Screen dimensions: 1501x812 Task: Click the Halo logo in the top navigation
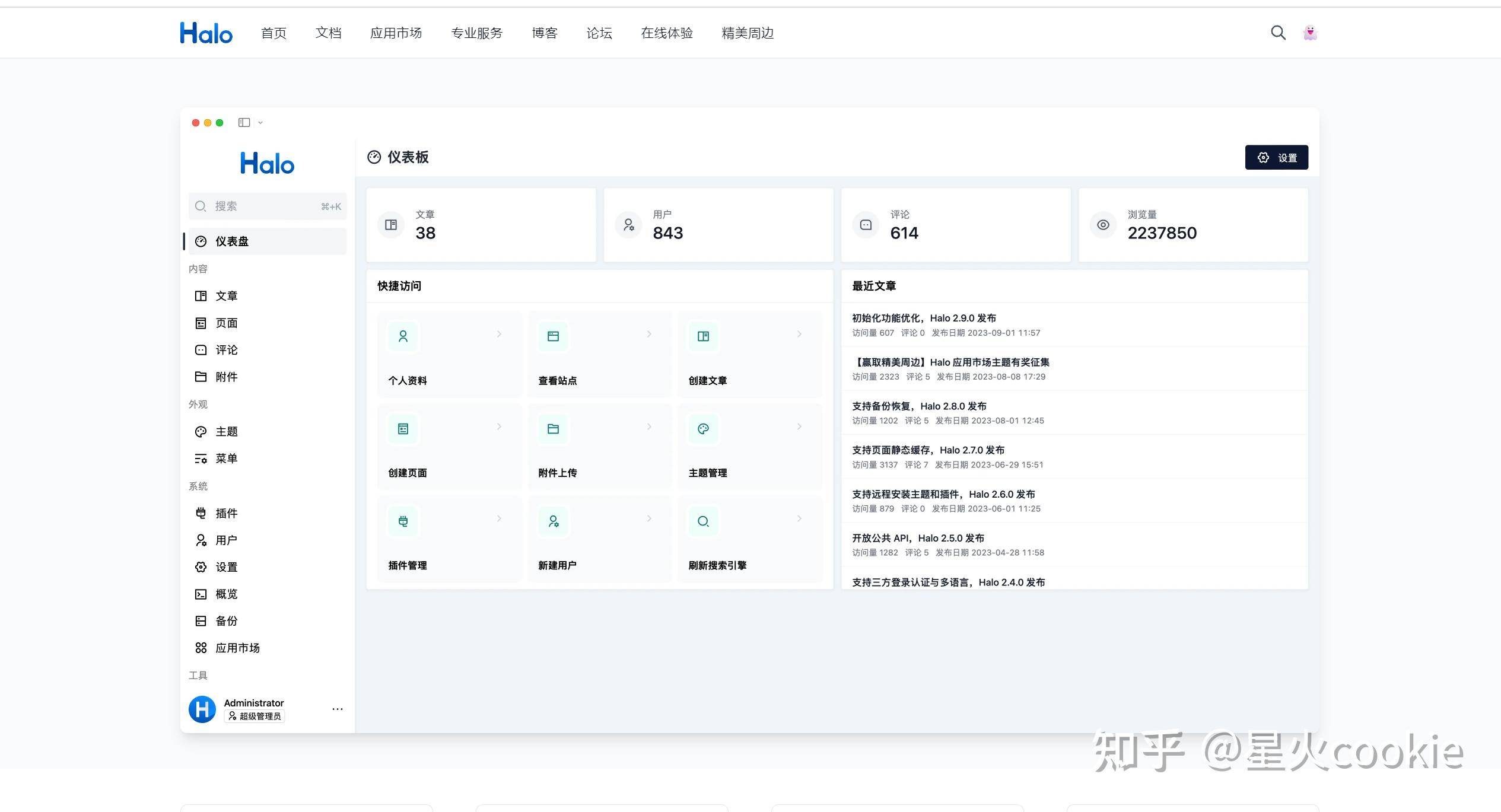[x=206, y=33]
